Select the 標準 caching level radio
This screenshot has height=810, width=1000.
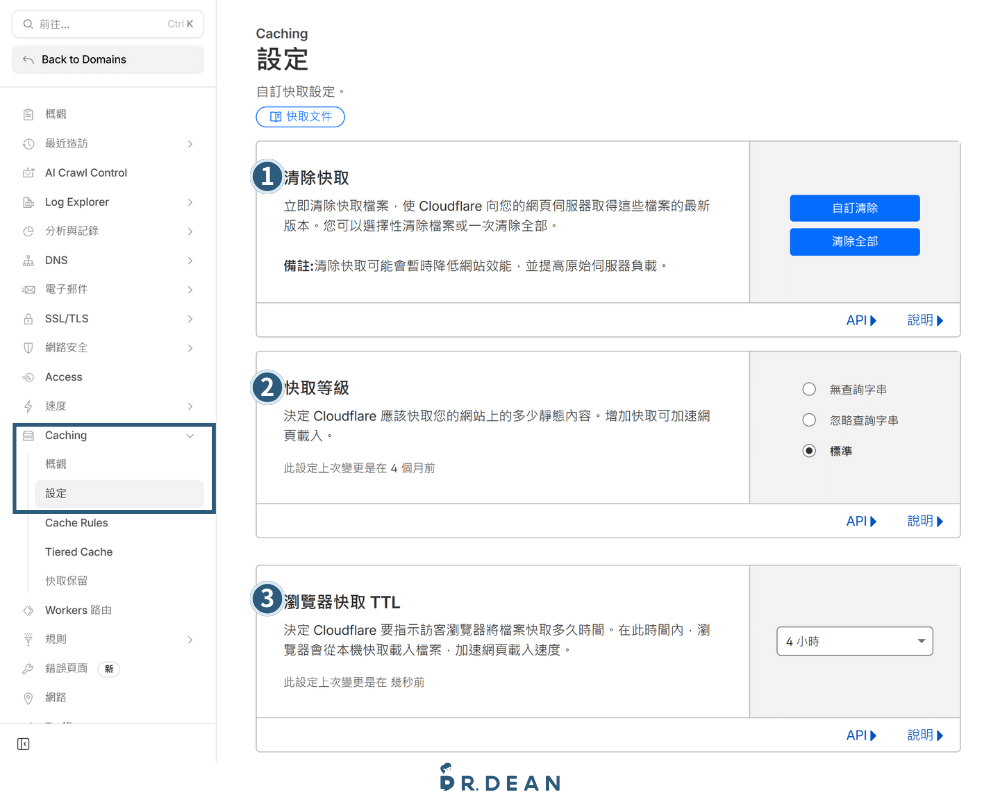(809, 450)
